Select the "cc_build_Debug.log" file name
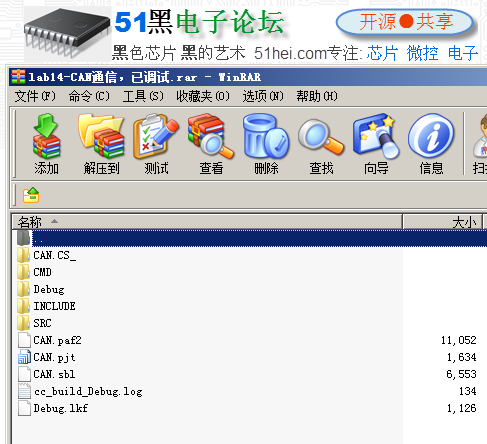Image resolution: width=487 pixels, height=444 pixels. coord(88,391)
